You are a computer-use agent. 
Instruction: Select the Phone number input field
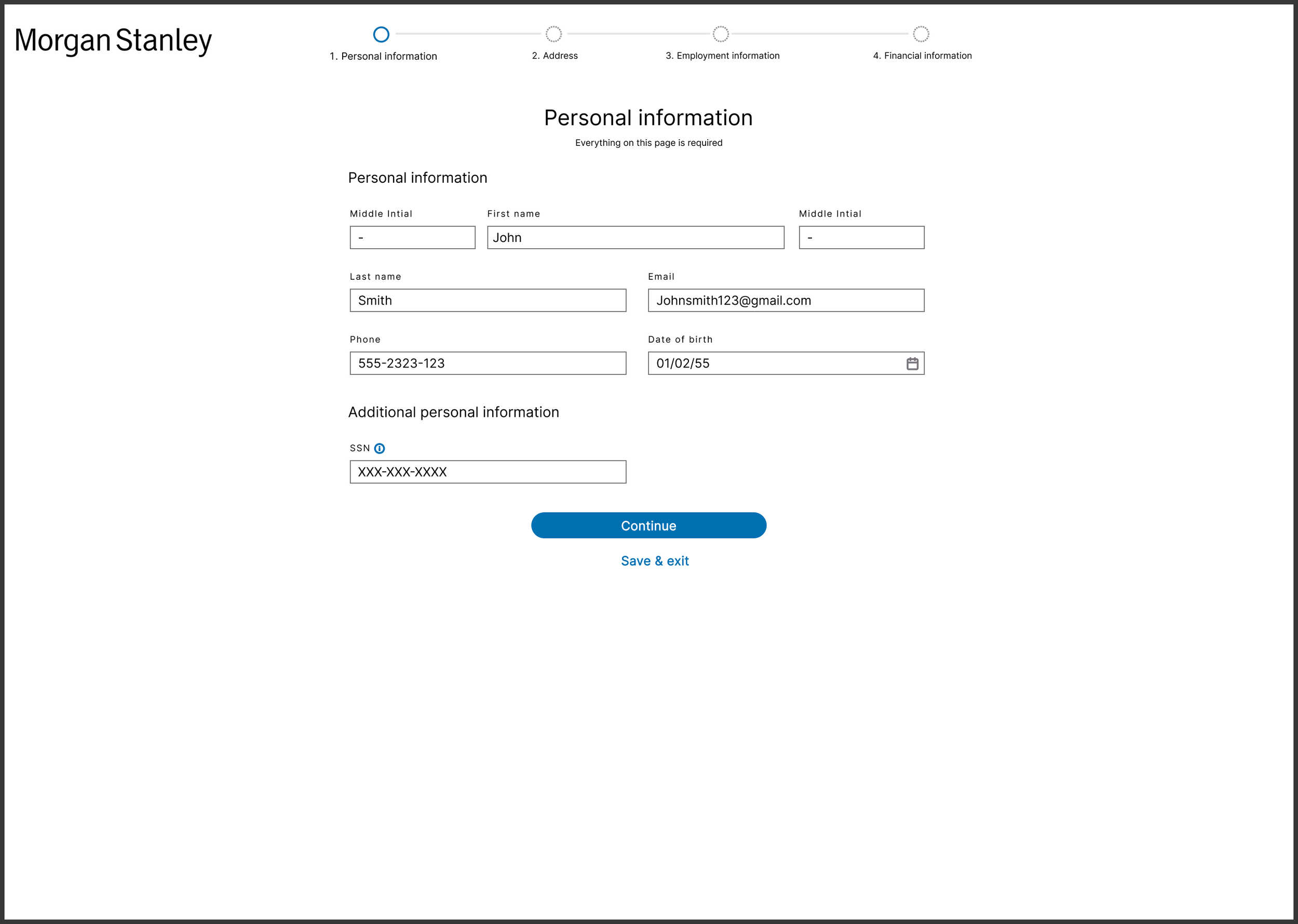(x=488, y=363)
